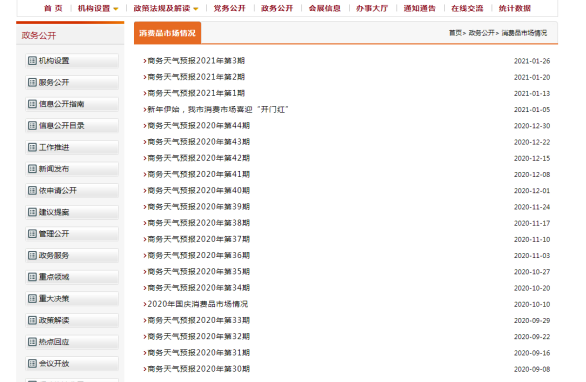Open 会展信息 in the top navigation
586x382 pixels.
tap(324, 8)
